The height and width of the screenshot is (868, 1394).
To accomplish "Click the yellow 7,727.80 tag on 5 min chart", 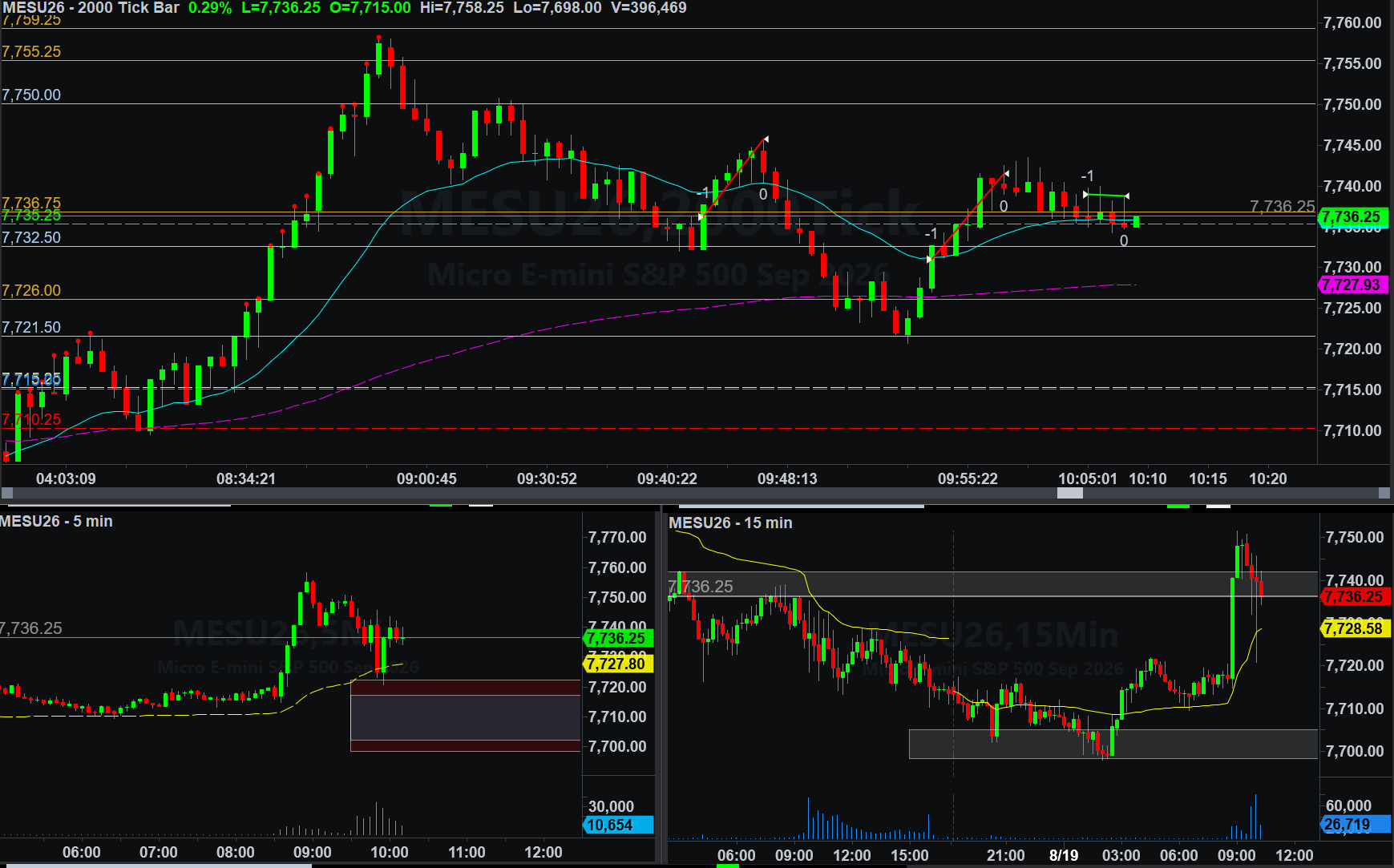I will pos(618,664).
